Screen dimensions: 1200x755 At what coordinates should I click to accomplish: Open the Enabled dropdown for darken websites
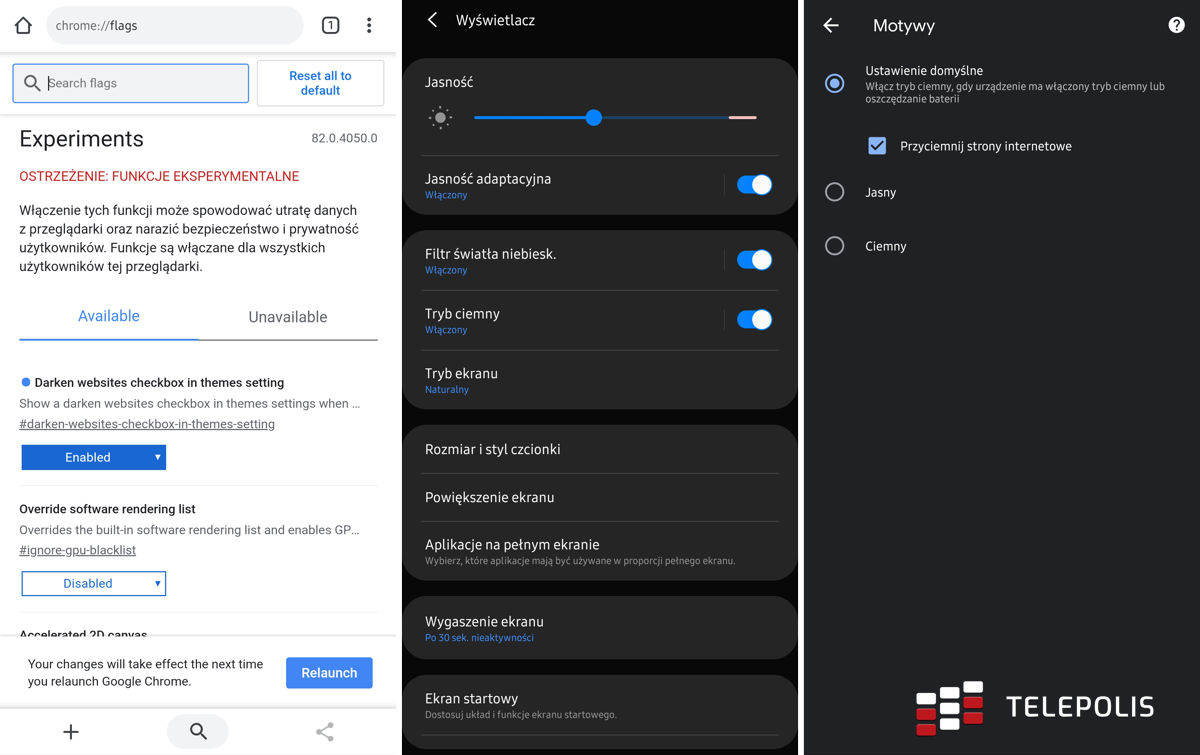point(94,457)
